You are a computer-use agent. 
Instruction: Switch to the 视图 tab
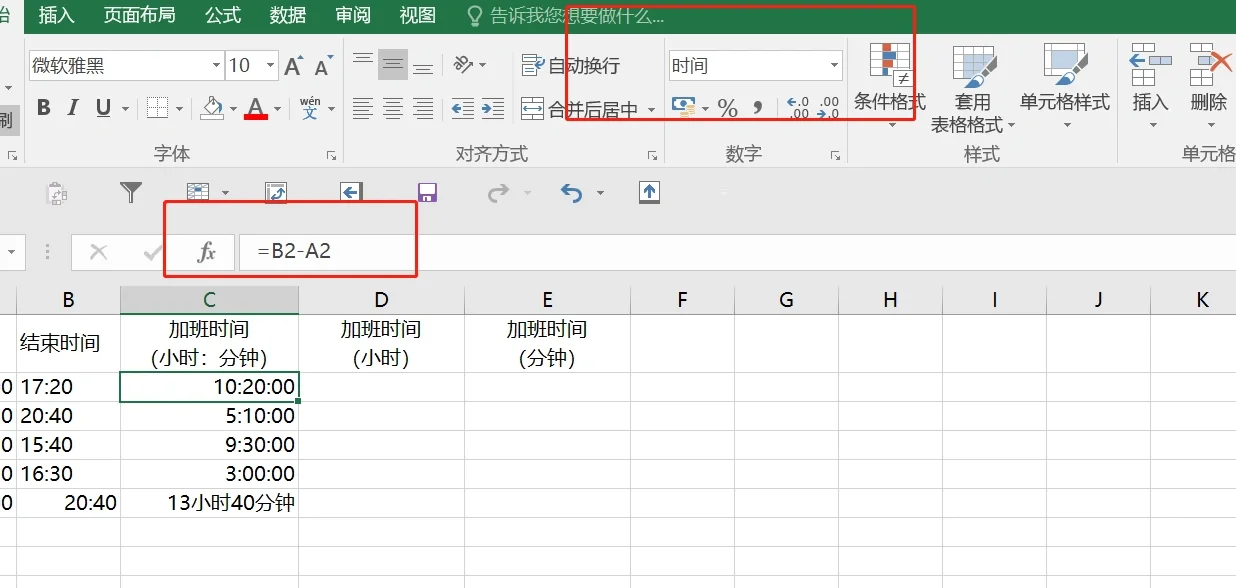click(418, 16)
